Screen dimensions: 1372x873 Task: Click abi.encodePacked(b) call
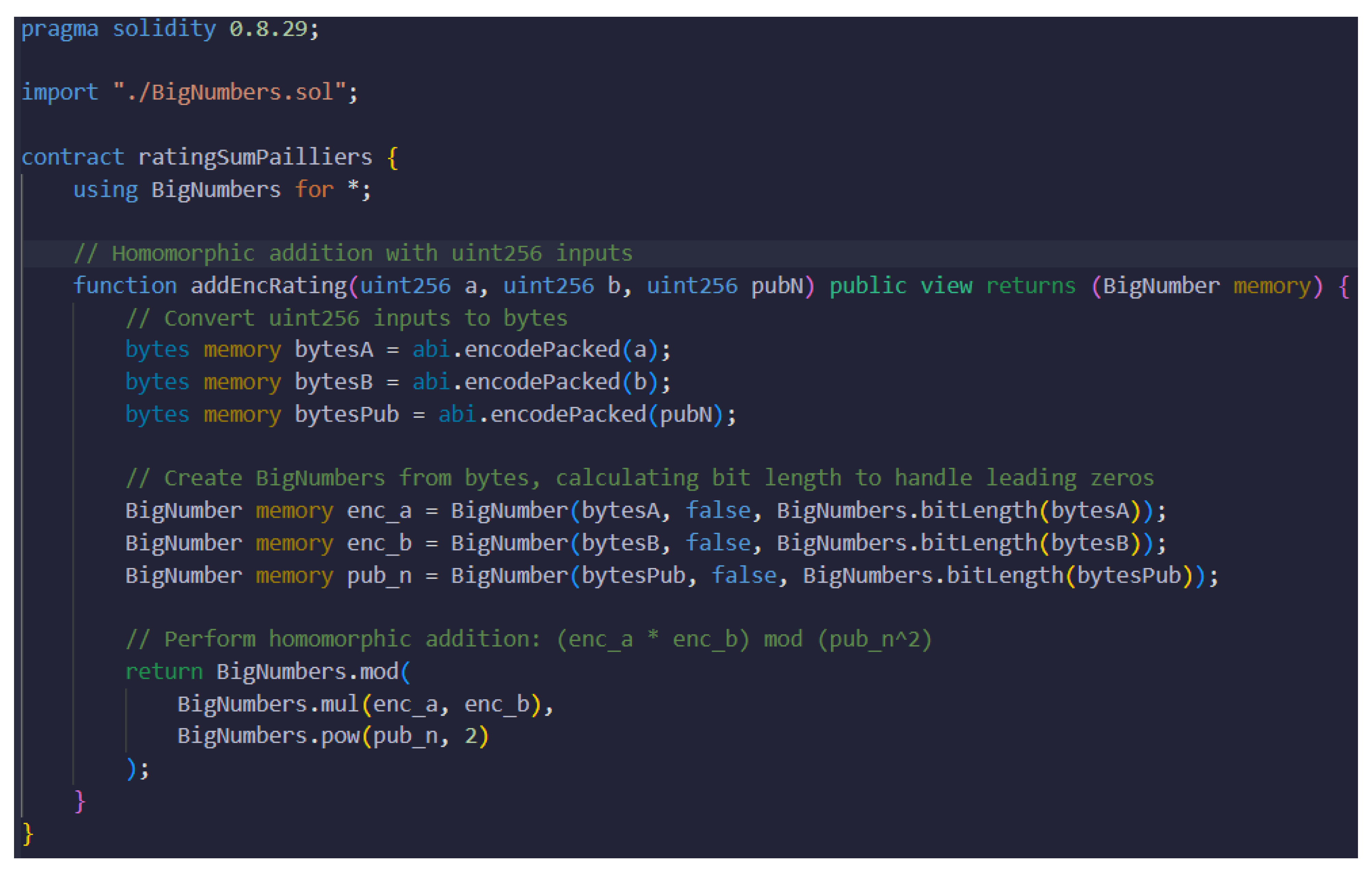(535, 382)
